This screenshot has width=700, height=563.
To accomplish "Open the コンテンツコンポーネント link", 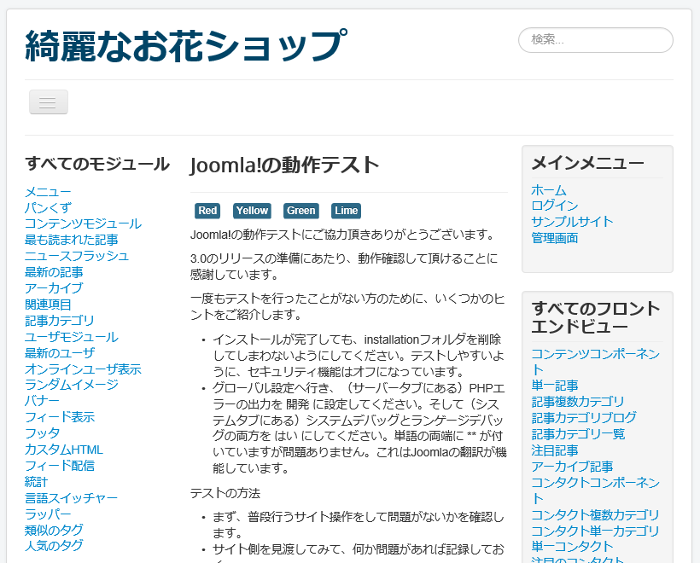I will [596, 361].
